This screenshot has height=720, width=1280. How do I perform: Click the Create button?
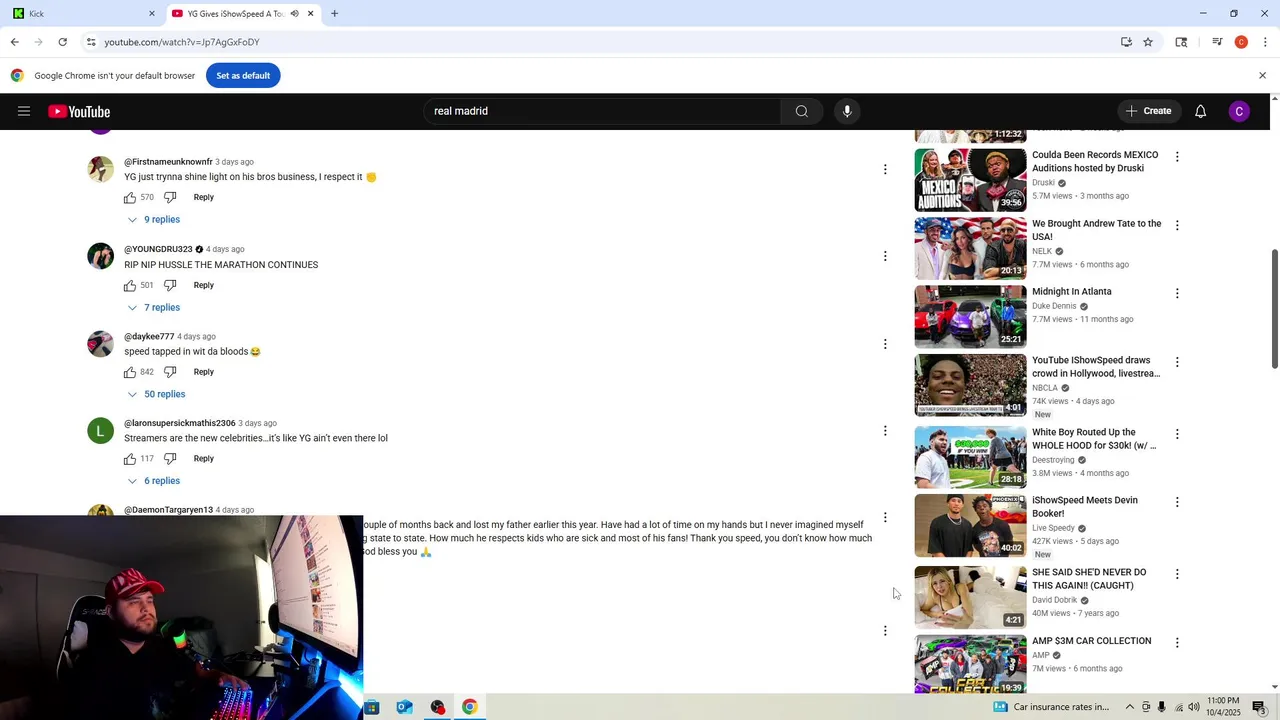(1148, 111)
